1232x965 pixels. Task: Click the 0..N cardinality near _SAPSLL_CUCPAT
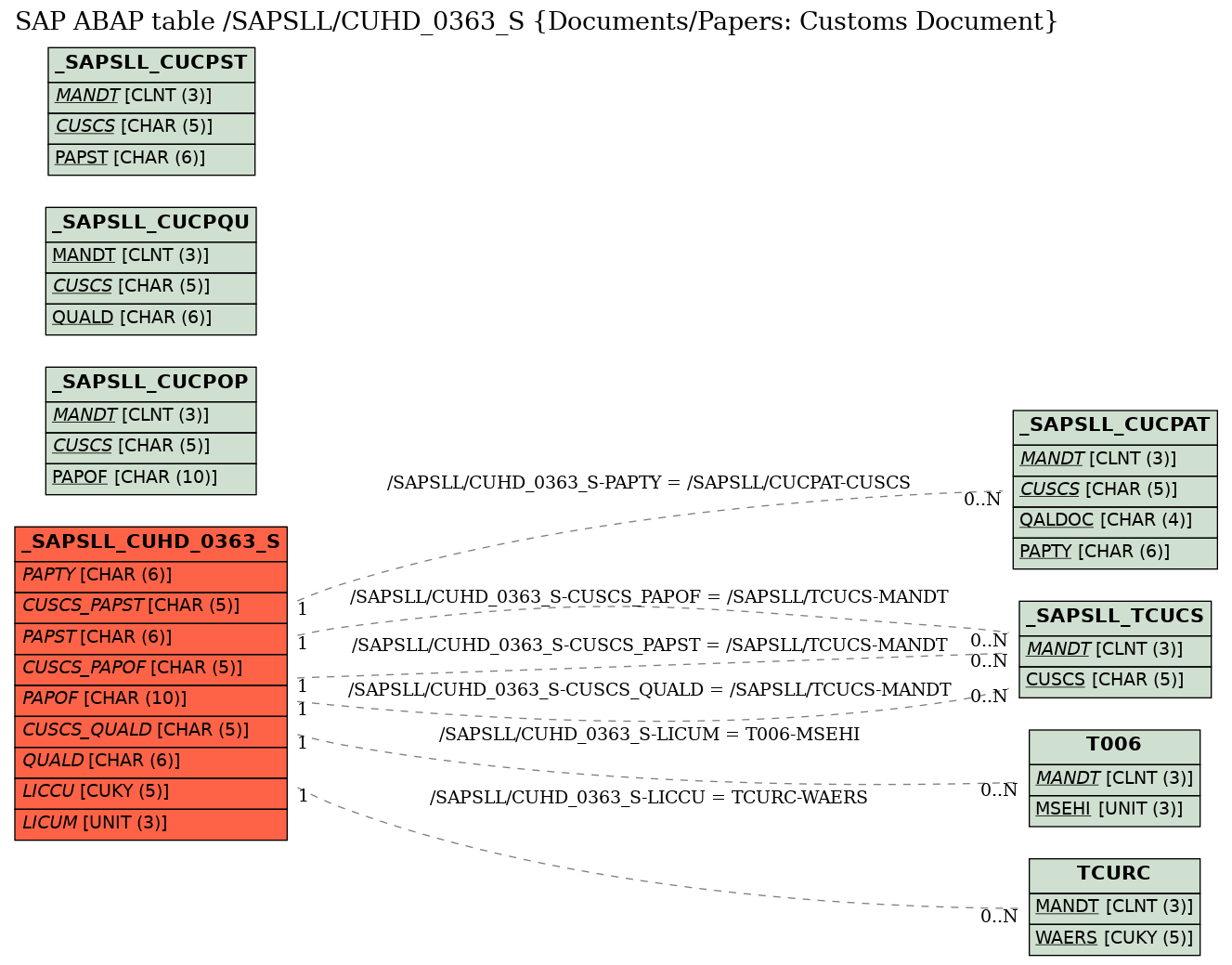coord(982,500)
